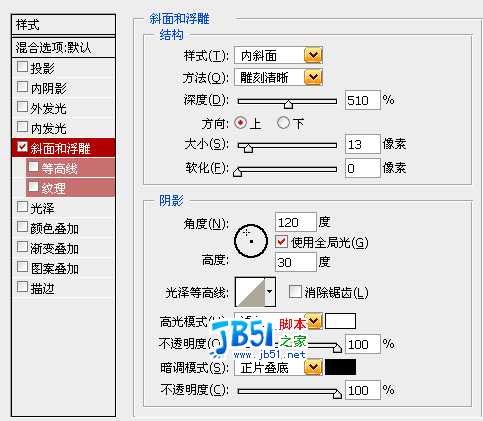Viewport: 483px width, 421px height.
Task: Expand the 光泽等高线 picker arrow
Action: tap(270, 292)
